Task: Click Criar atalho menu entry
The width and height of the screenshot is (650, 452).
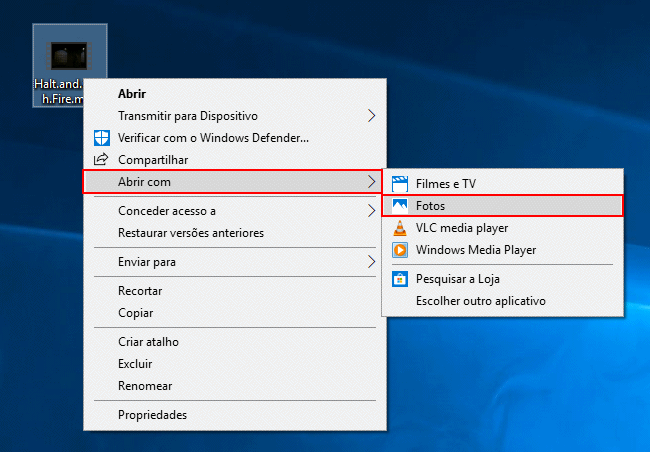Action: coord(148,342)
